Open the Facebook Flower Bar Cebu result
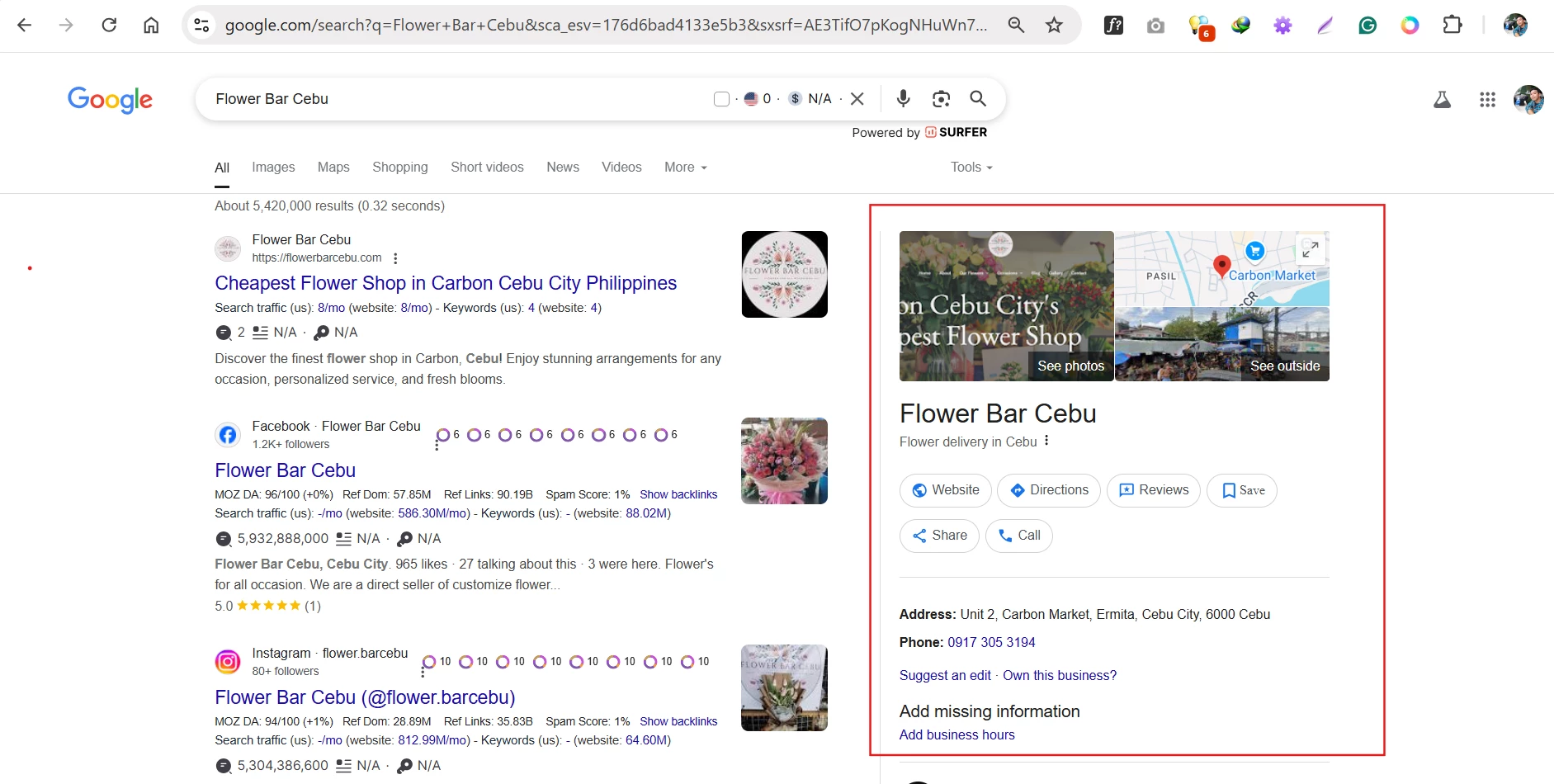The image size is (1554, 784). (286, 470)
